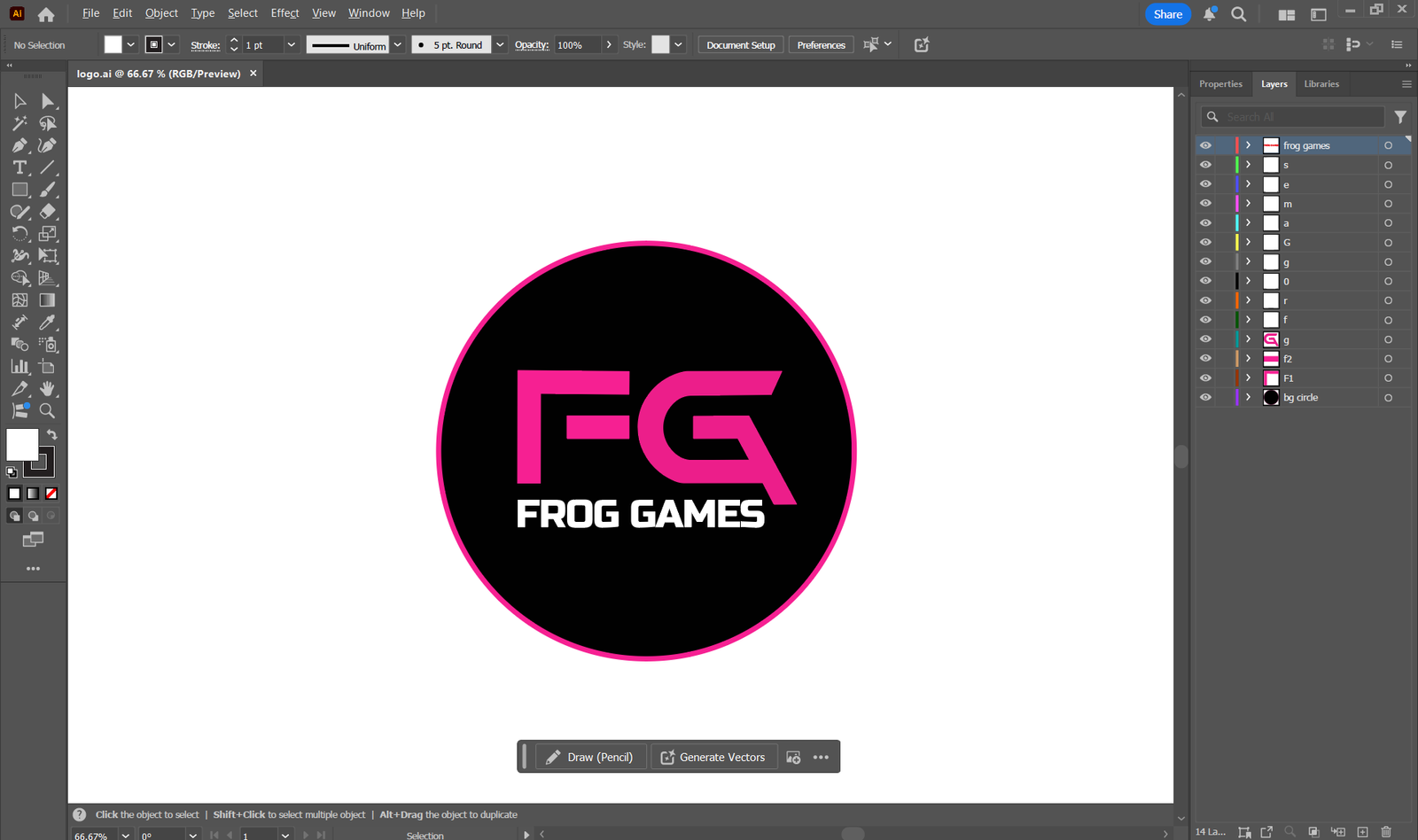Screen dimensions: 1418x840
Task: Click the layers Search All field
Action: coord(1303,117)
